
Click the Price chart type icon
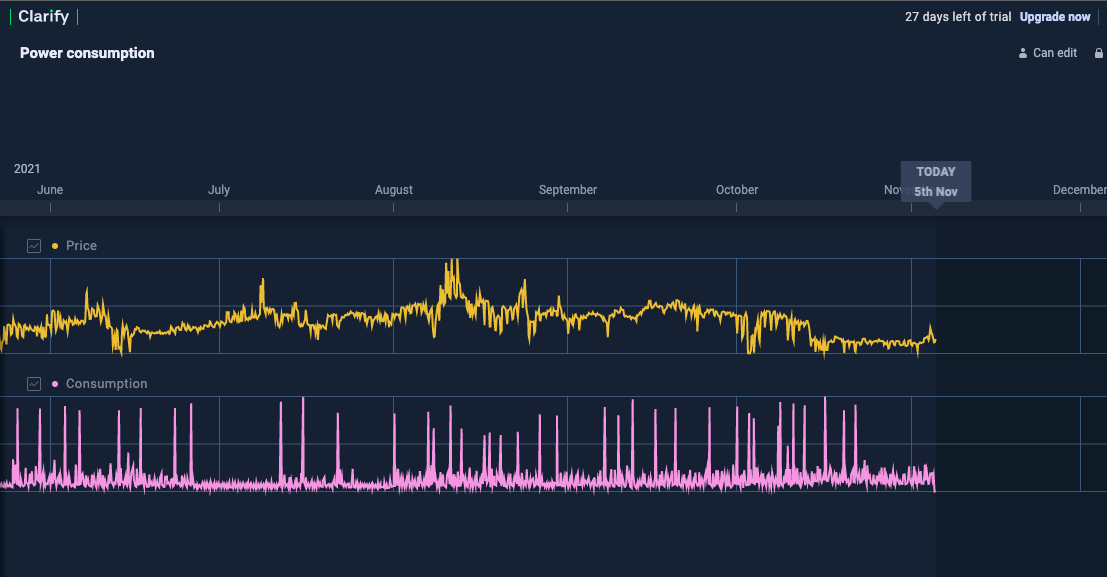click(x=34, y=246)
